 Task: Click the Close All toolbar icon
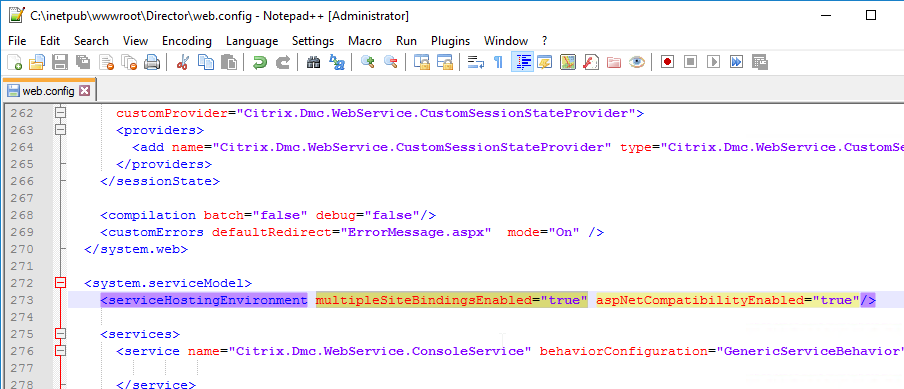click(x=129, y=62)
